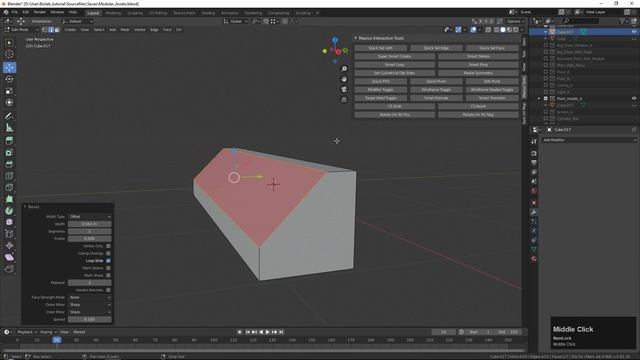Image resolution: width=640 pixels, height=360 pixels.
Task: Click the Smart Extrude button
Action: (436, 98)
